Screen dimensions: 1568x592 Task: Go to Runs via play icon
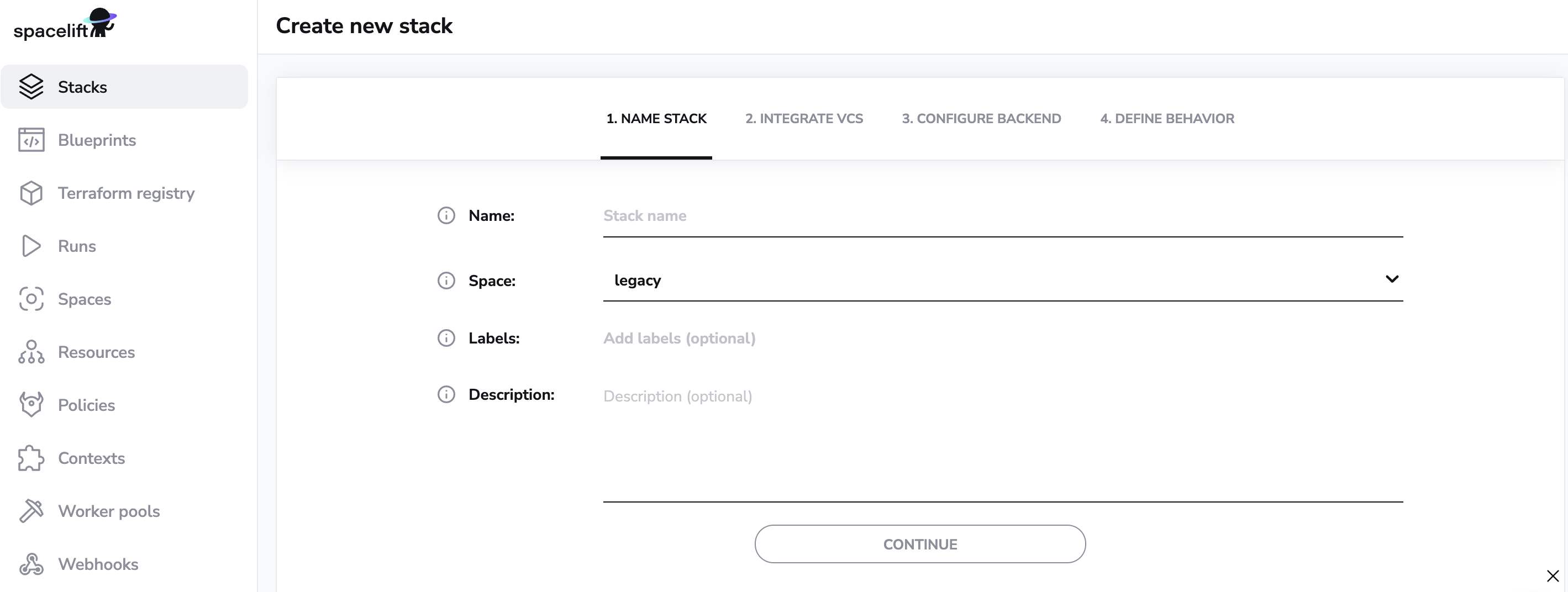[x=31, y=246]
